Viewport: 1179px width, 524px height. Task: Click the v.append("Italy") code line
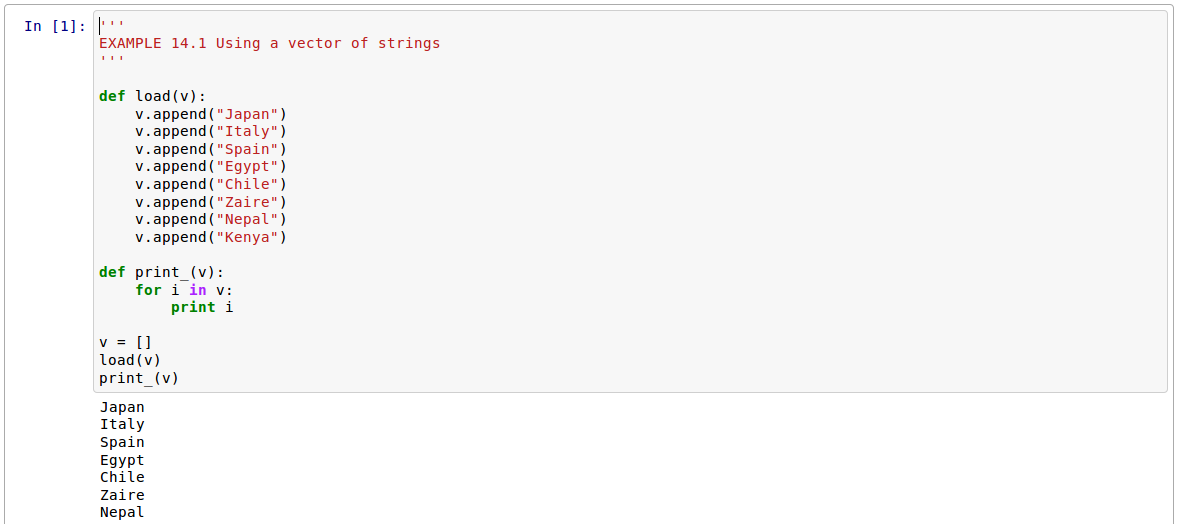211,131
